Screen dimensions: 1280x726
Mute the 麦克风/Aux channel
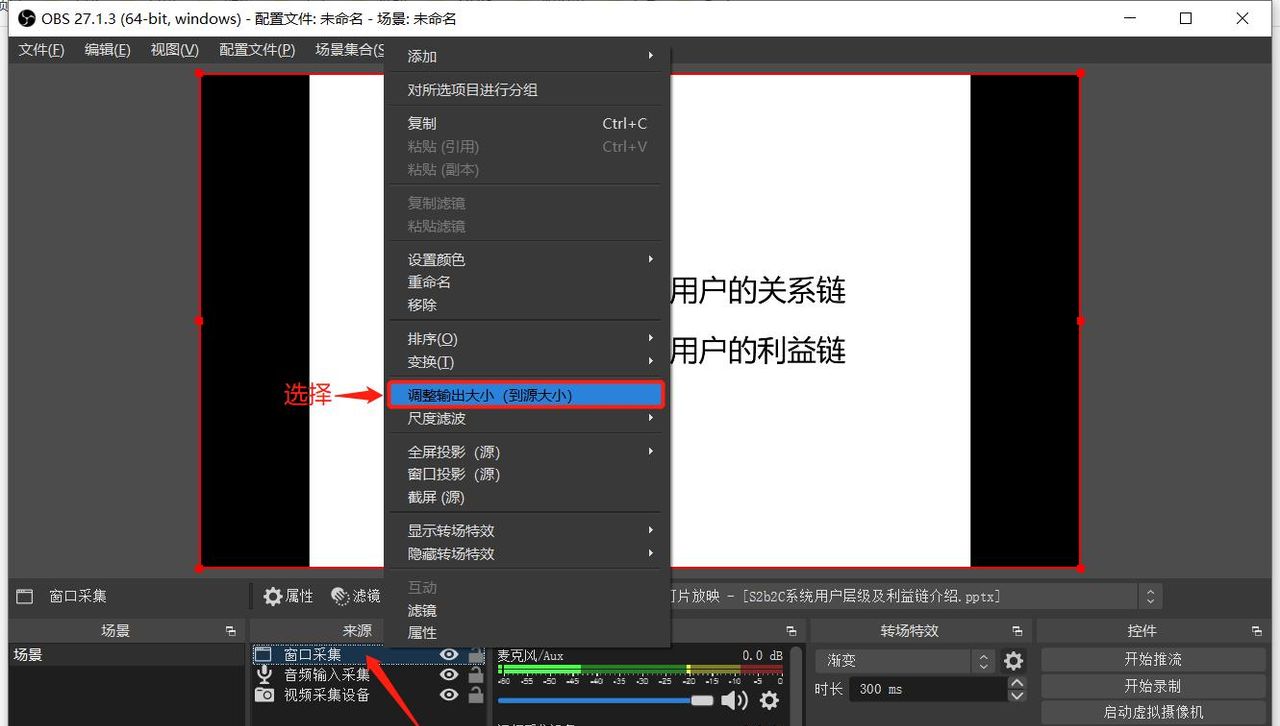click(735, 700)
